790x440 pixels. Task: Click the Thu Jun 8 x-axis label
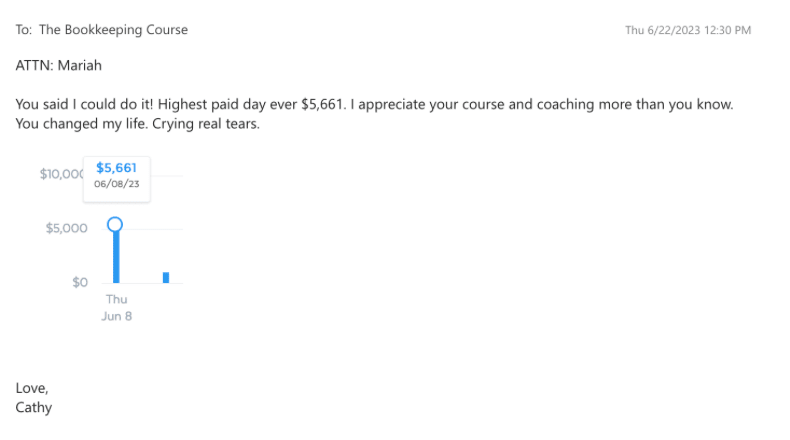(x=117, y=308)
